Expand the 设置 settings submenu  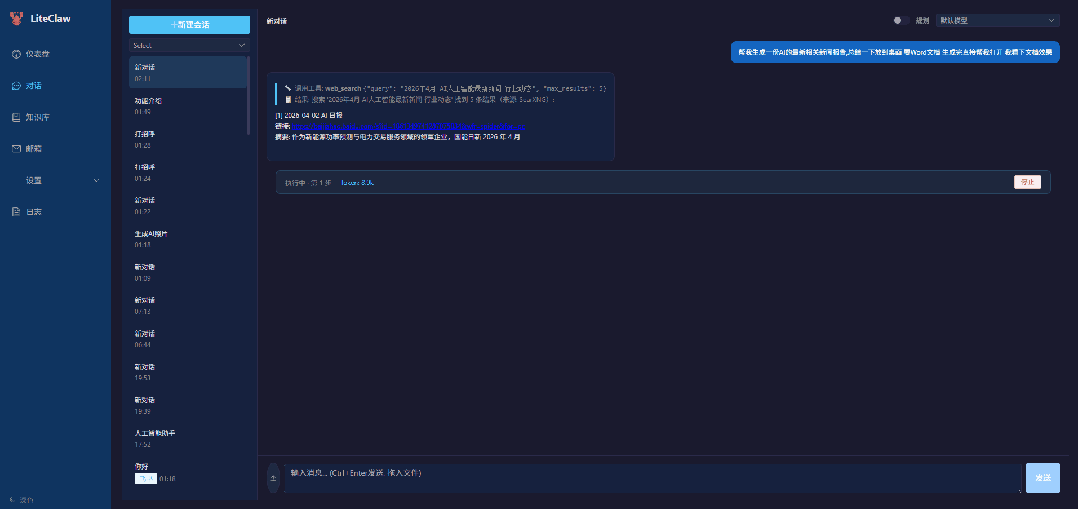(x=96, y=180)
